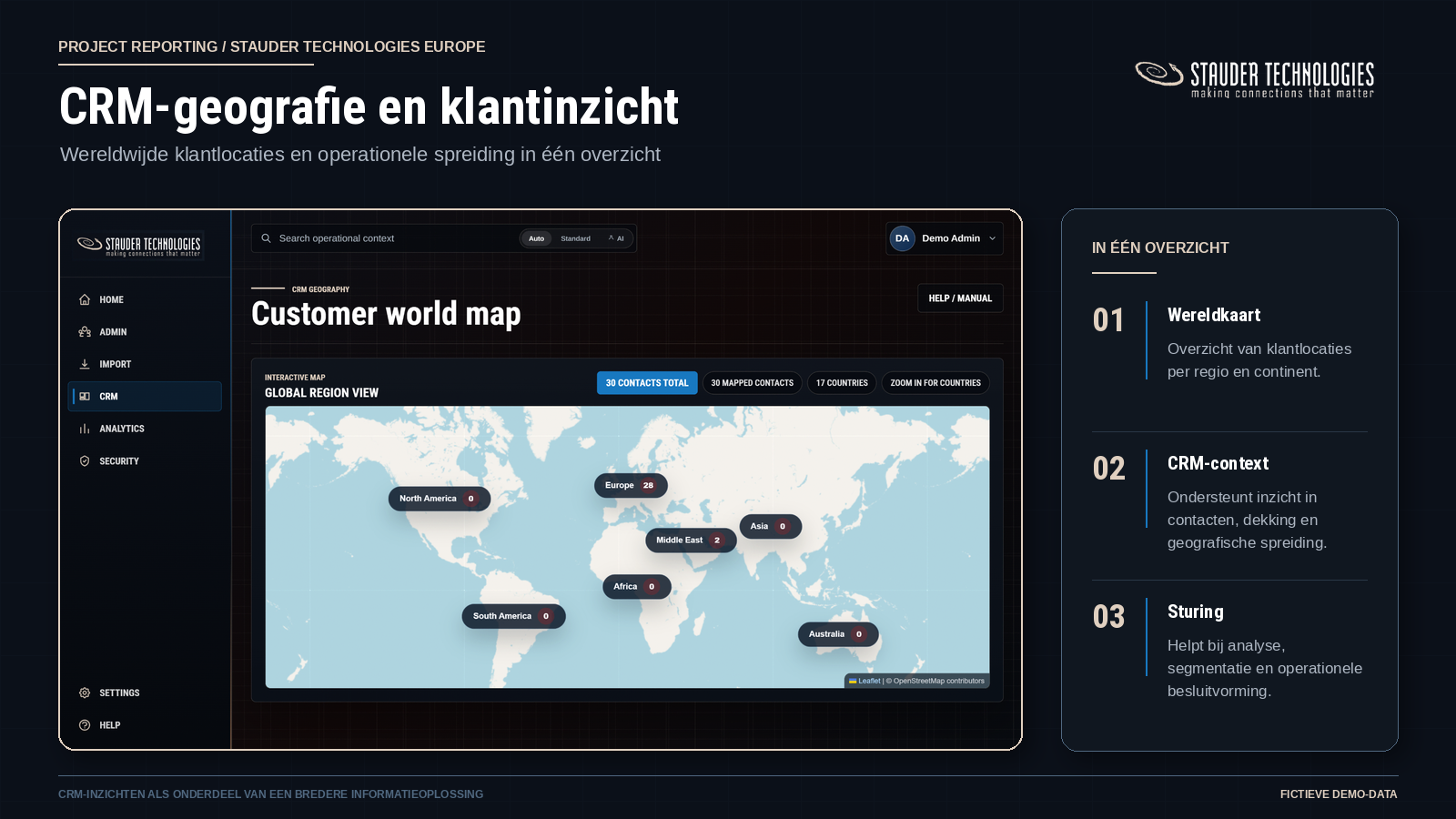The height and width of the screenshot is (819, 1456).
Task: Click the Admin users icon
Action: [85, 332]
